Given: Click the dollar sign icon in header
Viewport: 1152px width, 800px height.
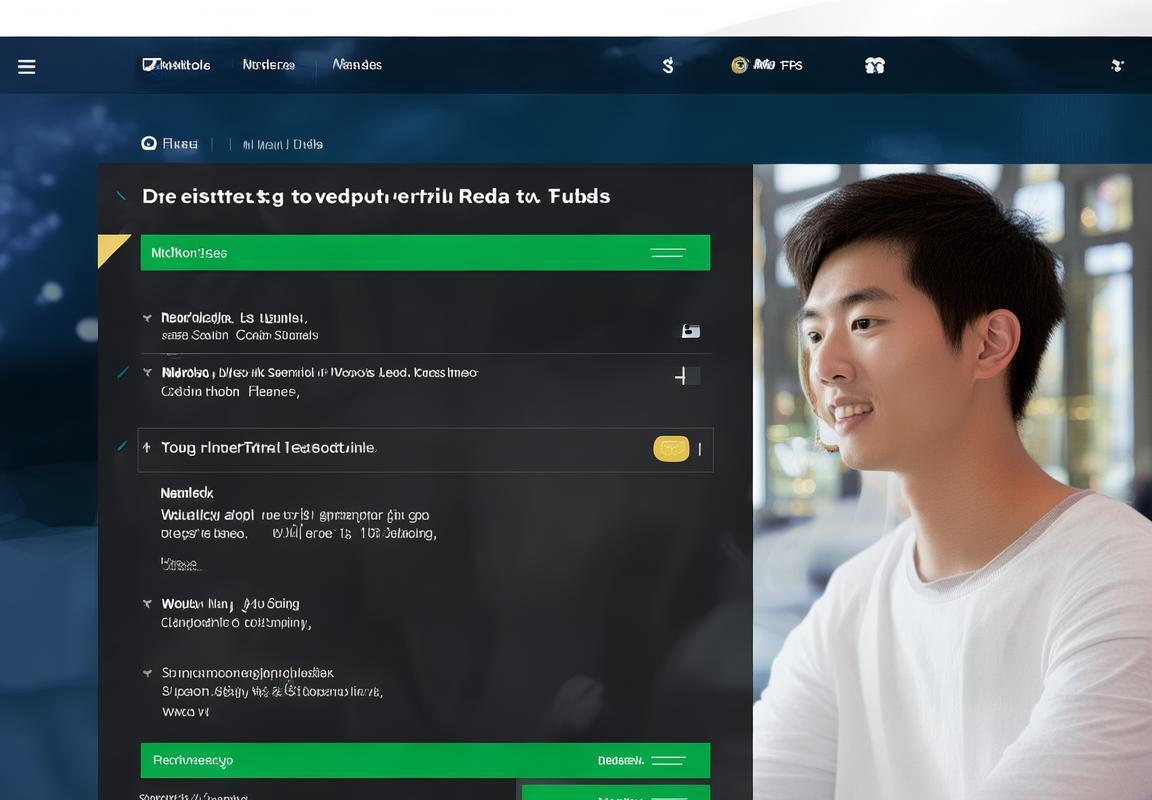Looking at the screenshot, I should click(668, 65).
